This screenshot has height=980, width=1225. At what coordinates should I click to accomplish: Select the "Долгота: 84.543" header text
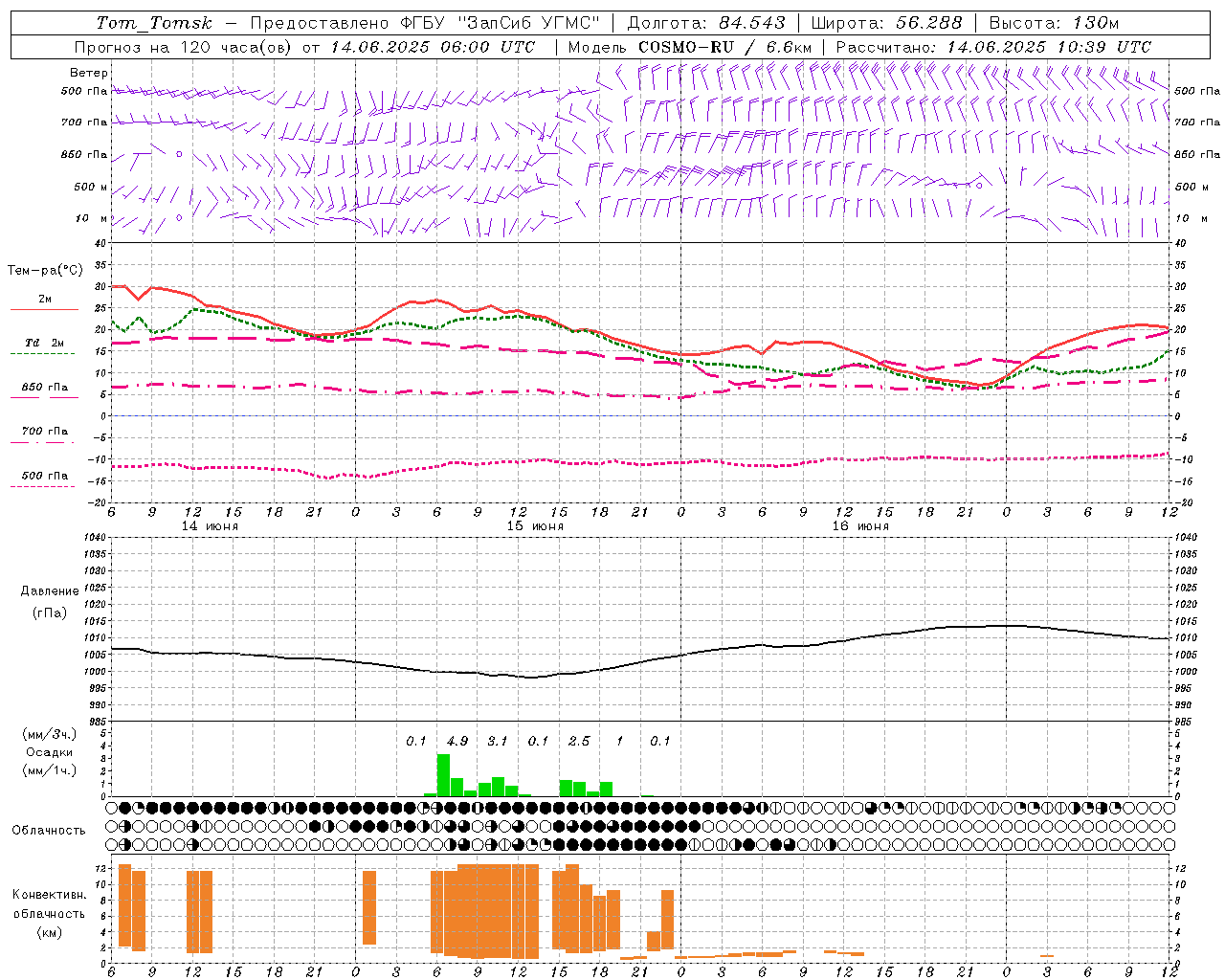(706, 23)
